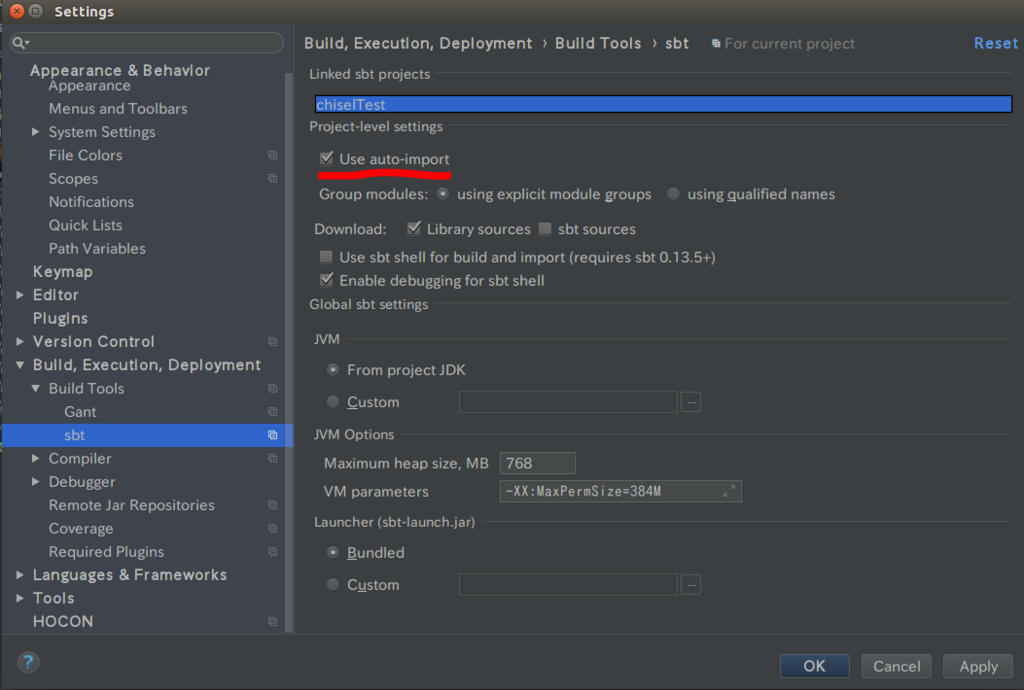Click the OK button
The image size is (1024, 690).
pyautogui.click(x=814, y=666)
